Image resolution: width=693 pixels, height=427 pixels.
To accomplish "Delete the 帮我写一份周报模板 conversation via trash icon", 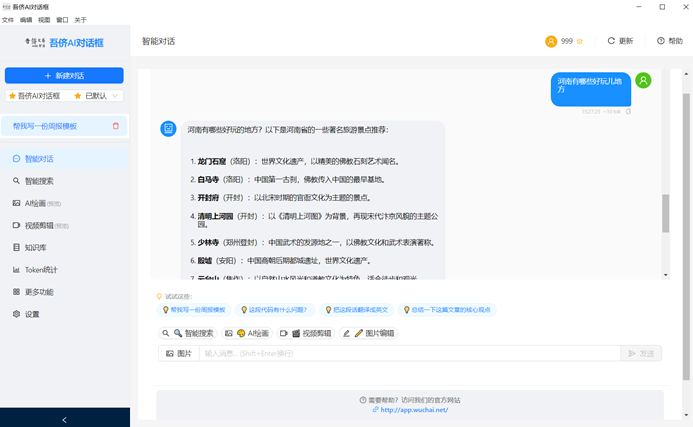I will 116,126.
